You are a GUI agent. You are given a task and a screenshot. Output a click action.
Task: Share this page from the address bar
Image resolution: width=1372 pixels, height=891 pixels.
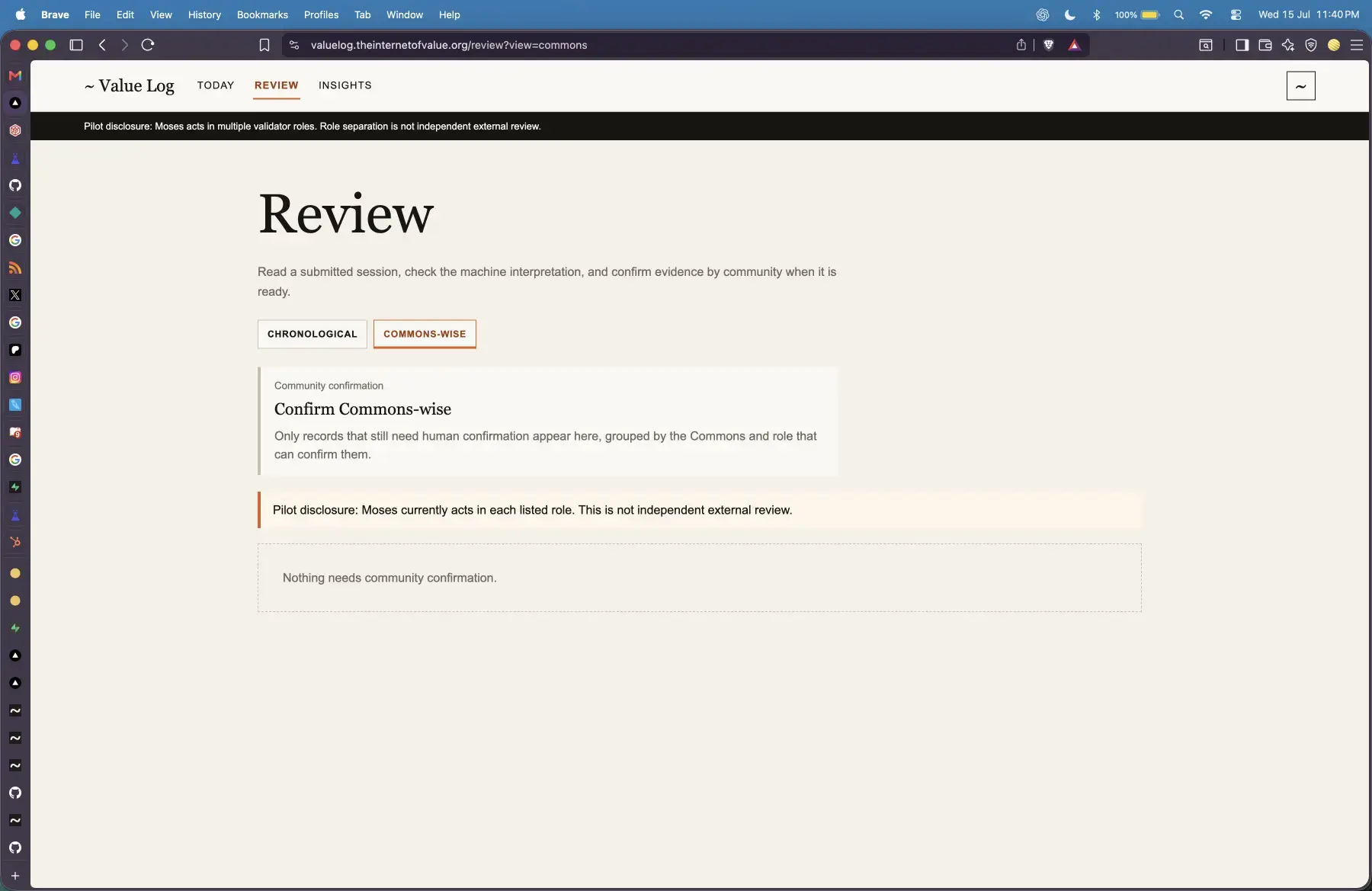(x=1021, y=45)
